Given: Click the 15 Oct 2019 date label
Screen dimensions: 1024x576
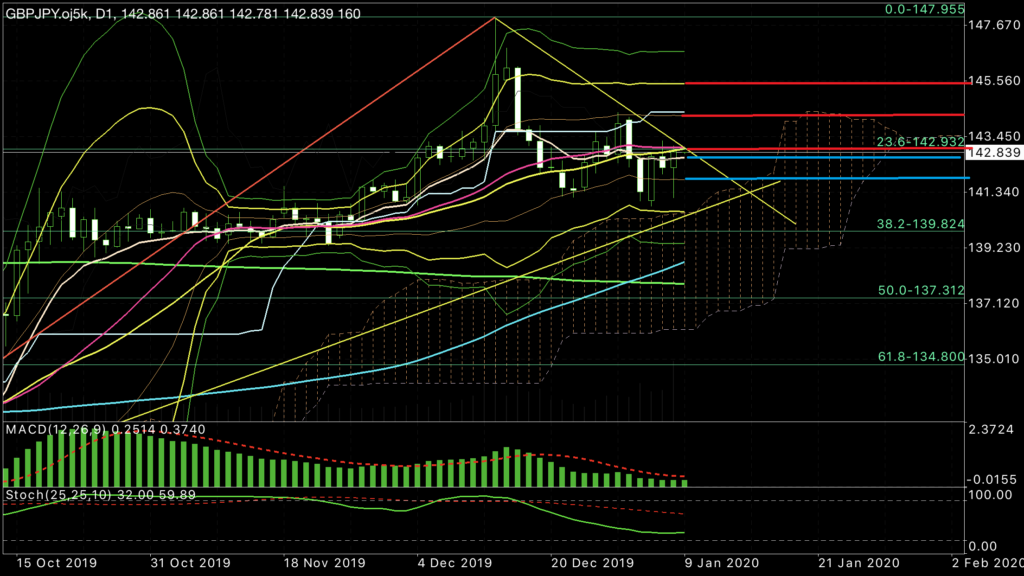Looking at the screenshot, I should pos(56,563).
